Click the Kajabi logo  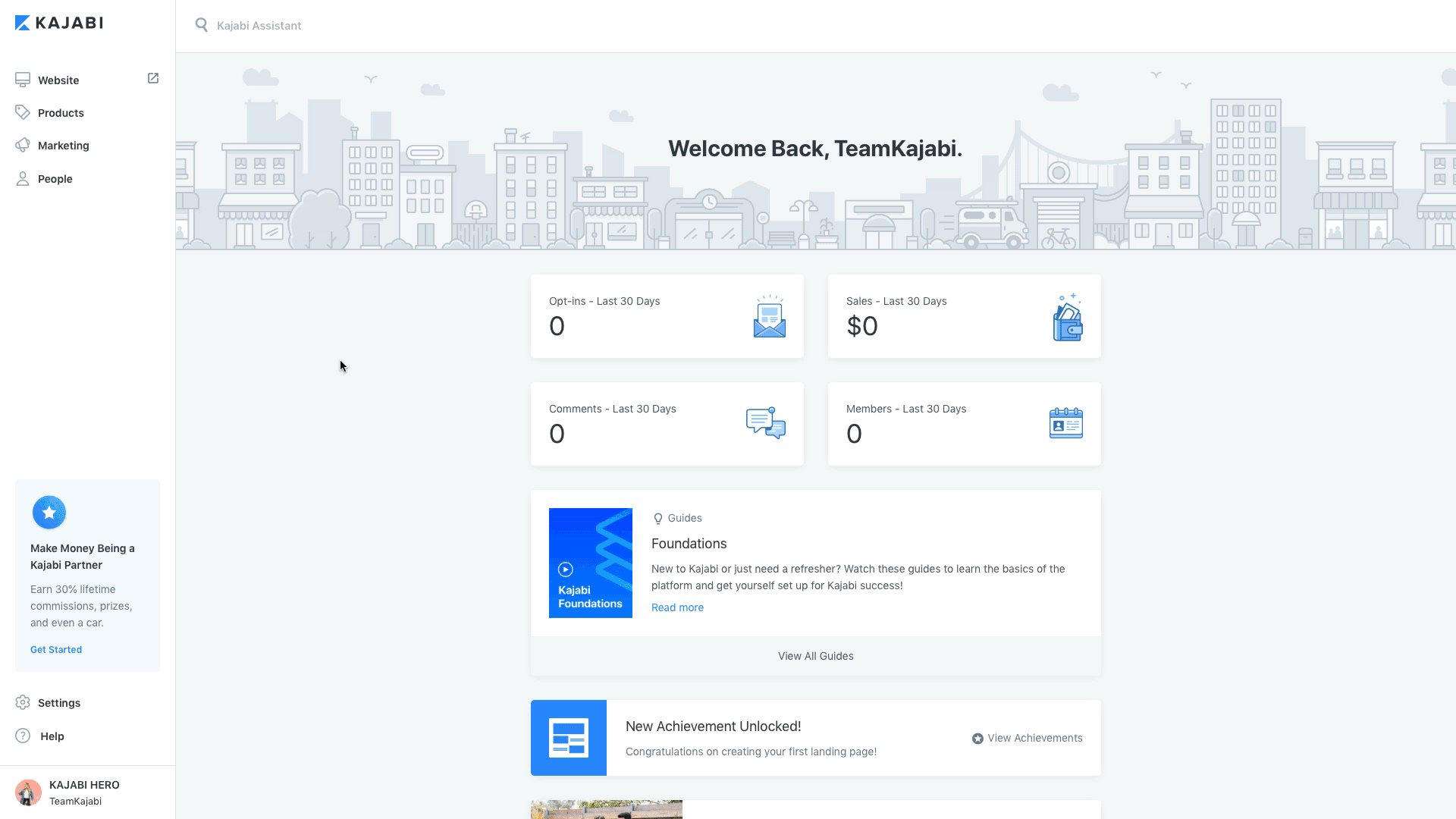coord(59,23)
